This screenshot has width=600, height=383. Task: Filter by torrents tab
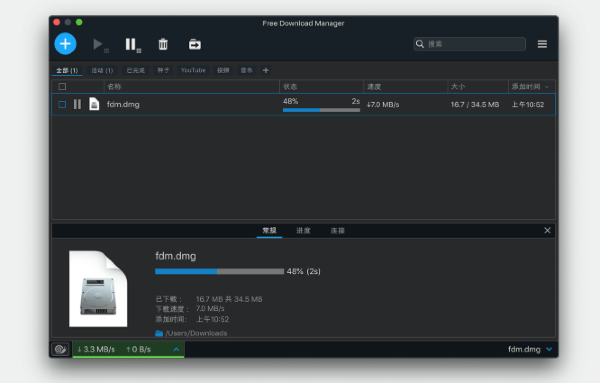tap(163, 70)
